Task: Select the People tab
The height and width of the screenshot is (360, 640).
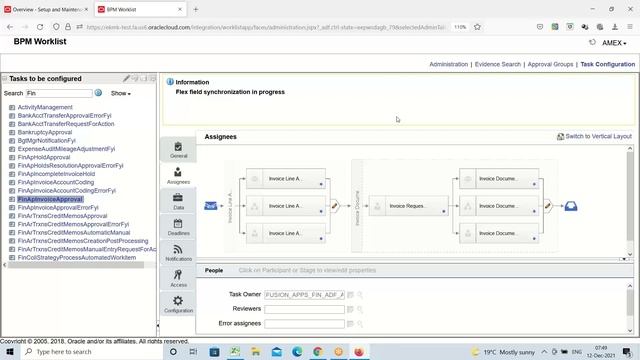Action: click(214, 270)
